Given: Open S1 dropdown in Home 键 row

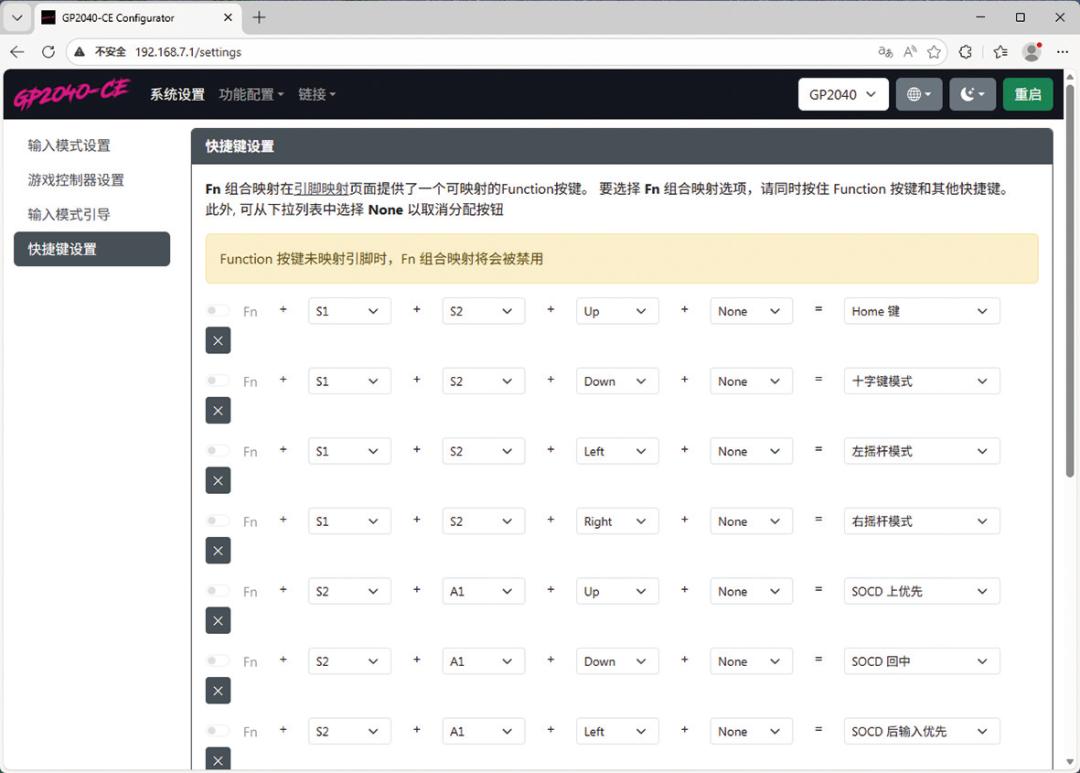Looking at the screenshot, I should click(349, 311).
